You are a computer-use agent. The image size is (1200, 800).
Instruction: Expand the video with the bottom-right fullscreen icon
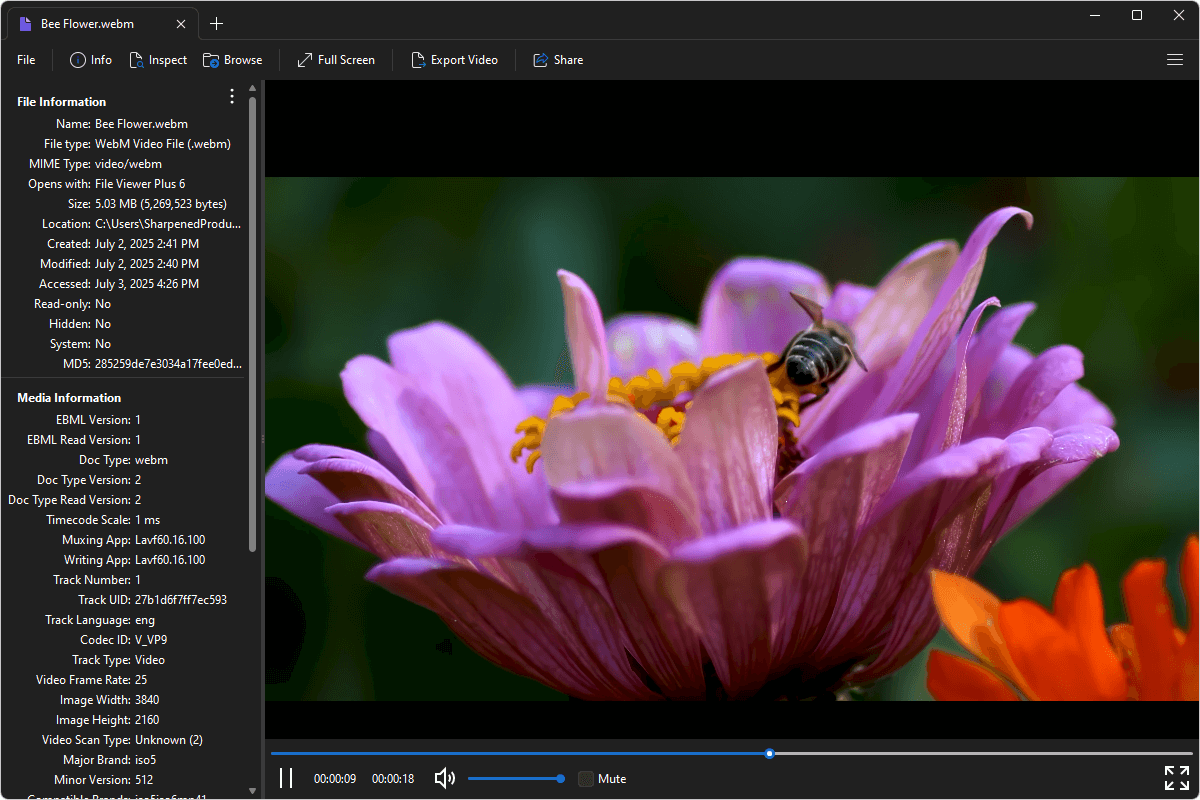pos(1176,777)
